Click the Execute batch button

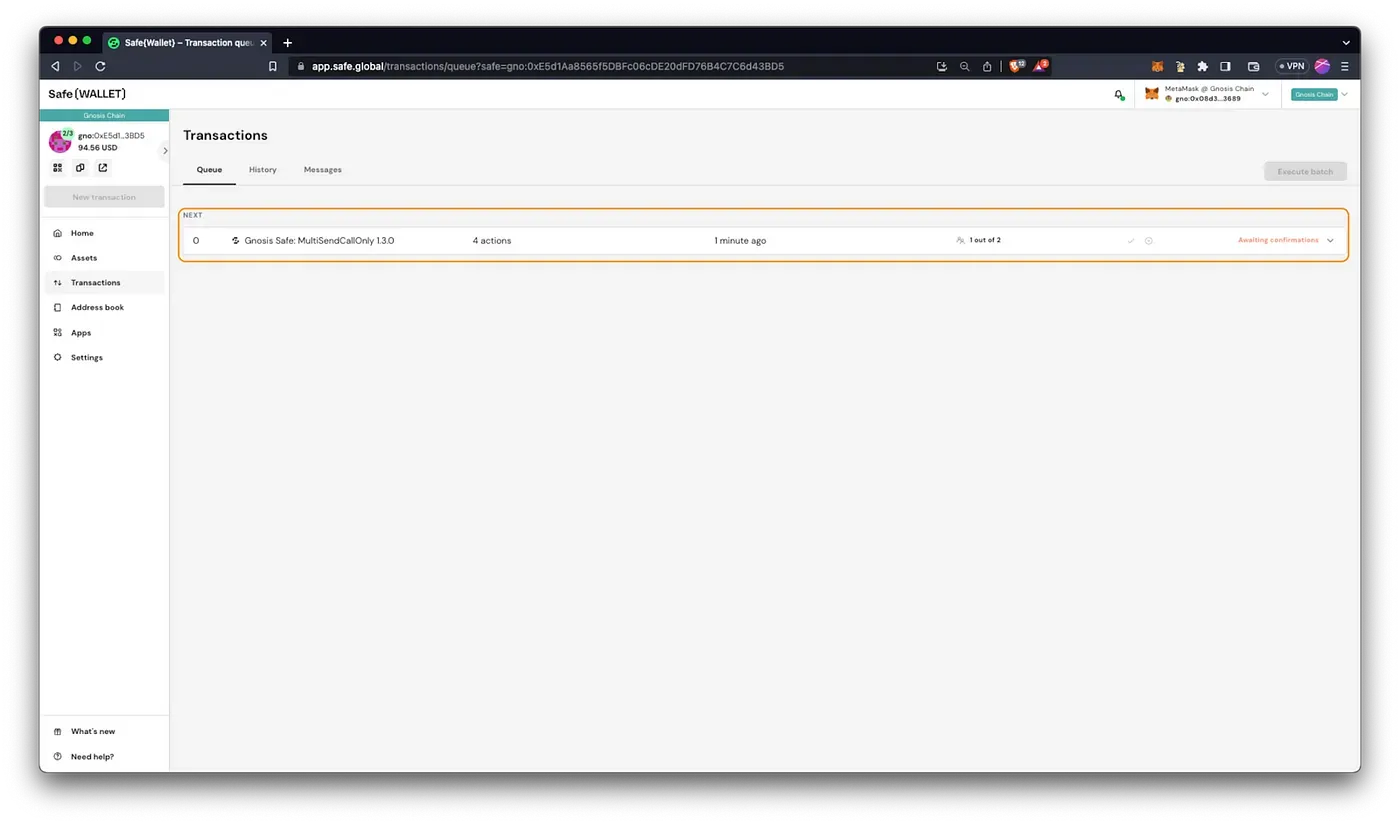1305,171
